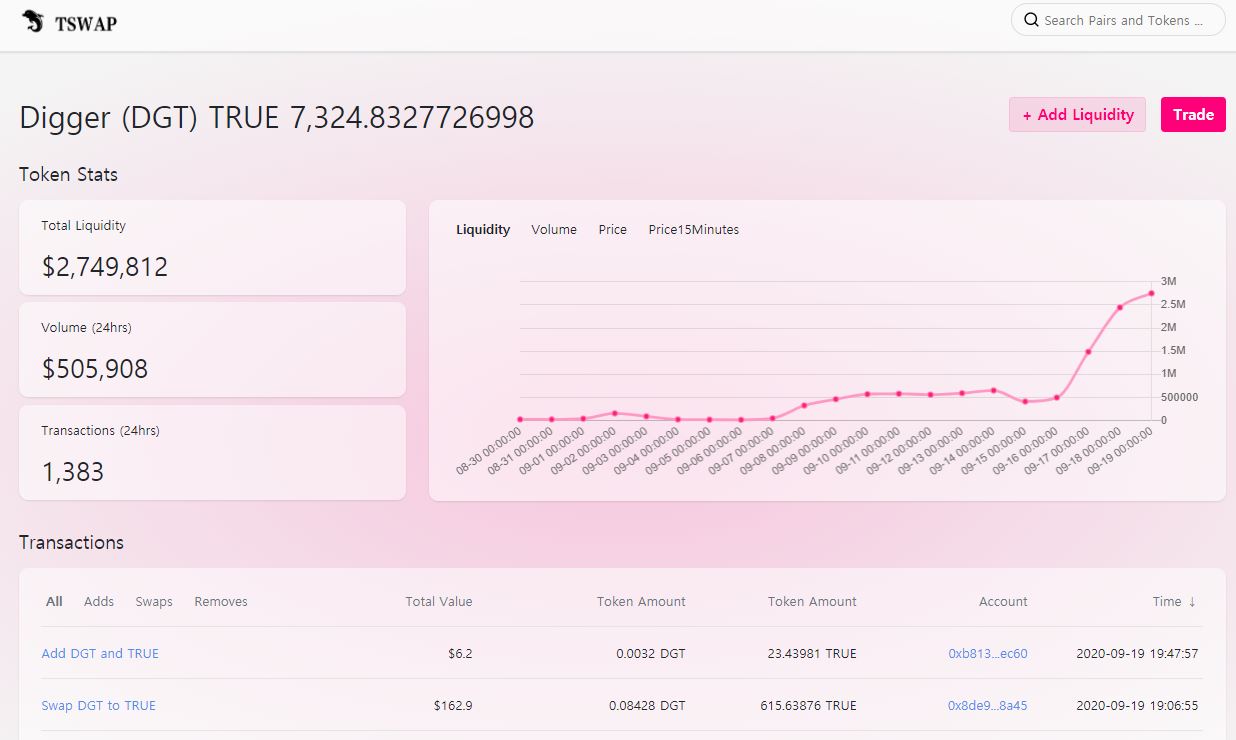The height and width of the screenshot is (740, 1236).
Task: Click the Volume (24hrs) $505,908 value
Action: click(95, 369)
